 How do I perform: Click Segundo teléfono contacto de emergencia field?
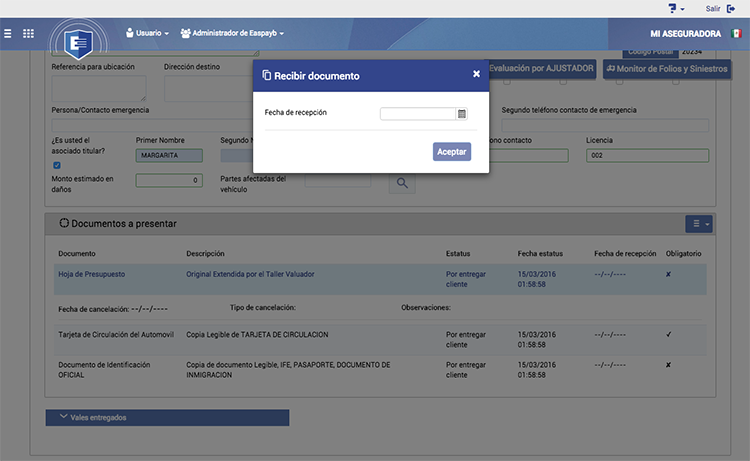(605, 125)
